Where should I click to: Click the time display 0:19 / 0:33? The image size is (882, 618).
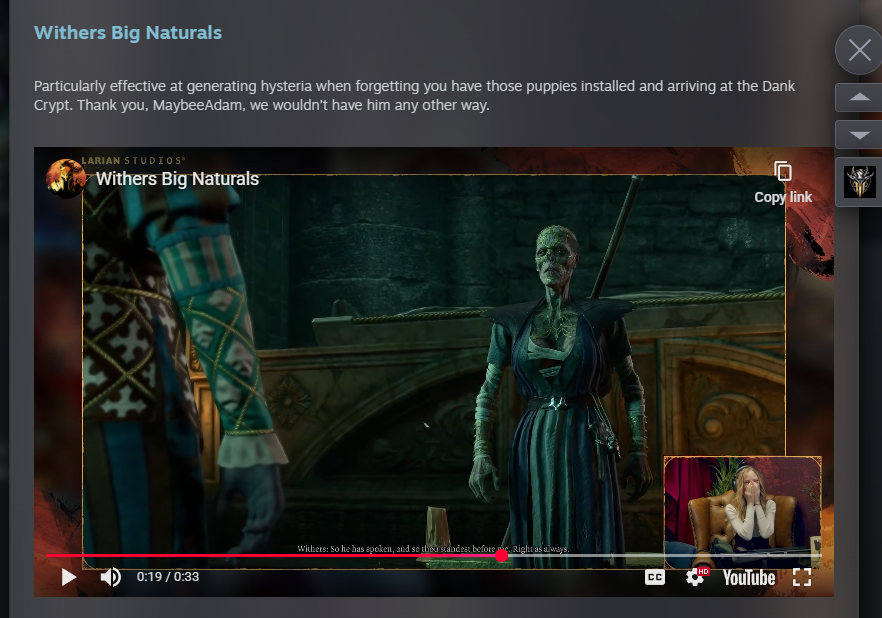tap(168, 577)
